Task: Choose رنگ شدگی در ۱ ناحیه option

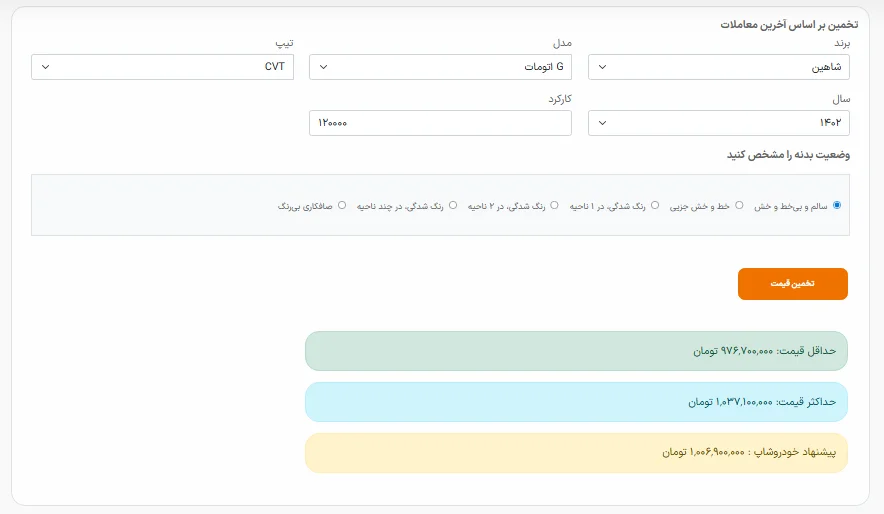Action: (x=655, y=205)
